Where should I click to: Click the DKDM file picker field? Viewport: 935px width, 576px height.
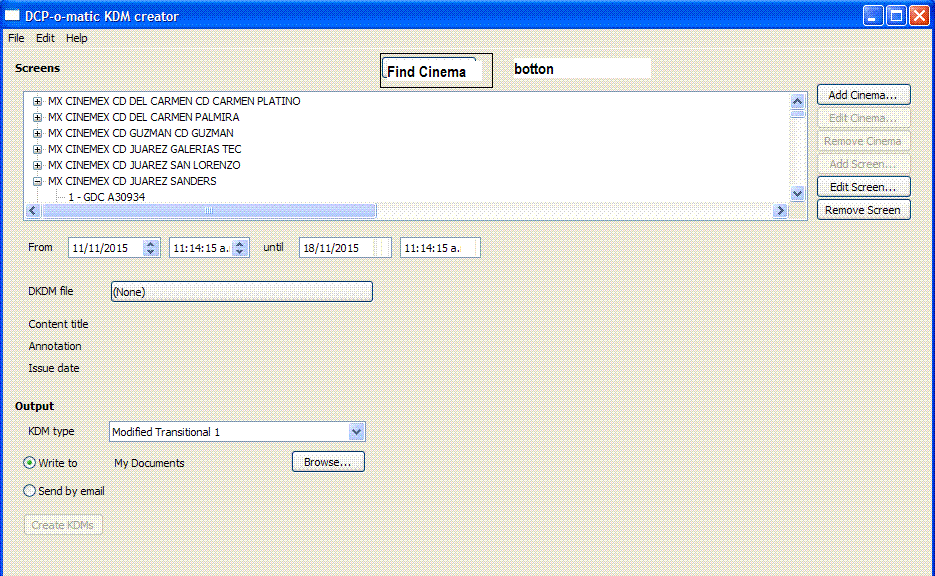click(240, 291)
